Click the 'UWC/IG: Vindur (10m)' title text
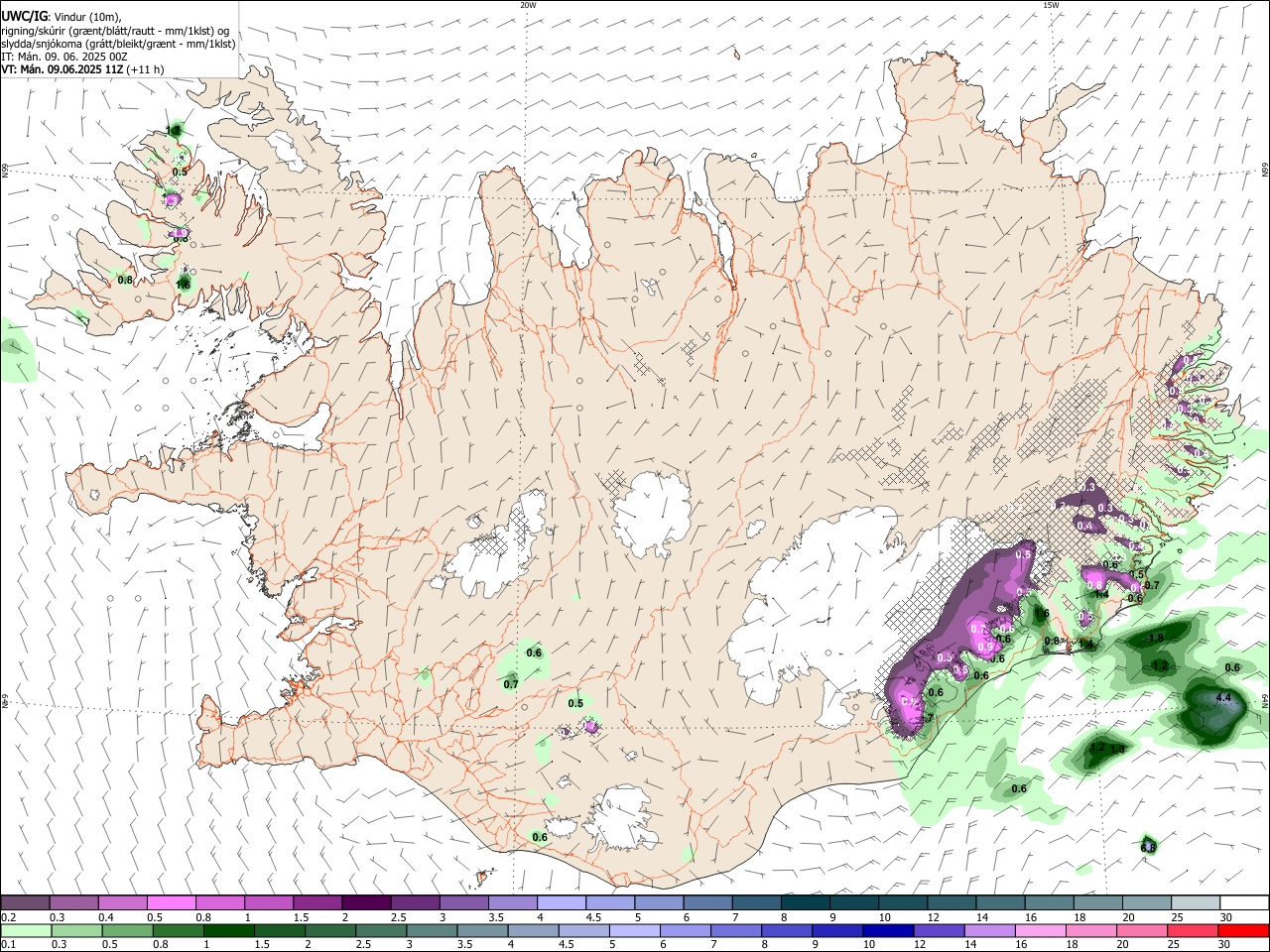The image size is (1270, 952). [x=61, y=17]
